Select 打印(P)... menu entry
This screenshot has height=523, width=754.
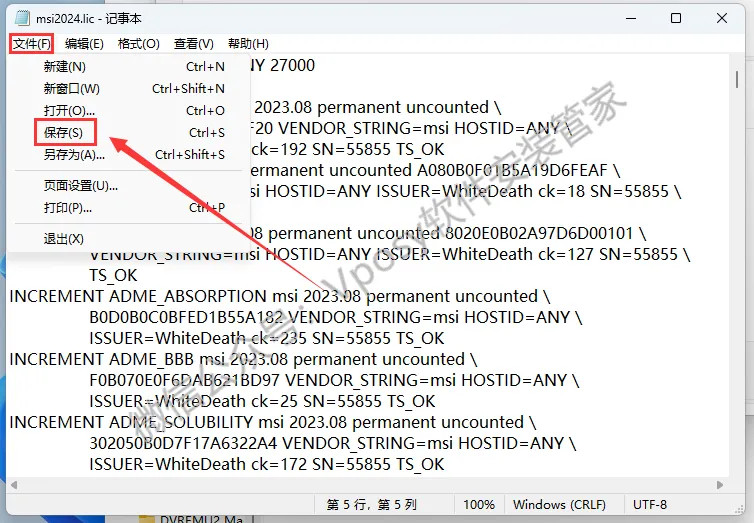tap(129, 208)
